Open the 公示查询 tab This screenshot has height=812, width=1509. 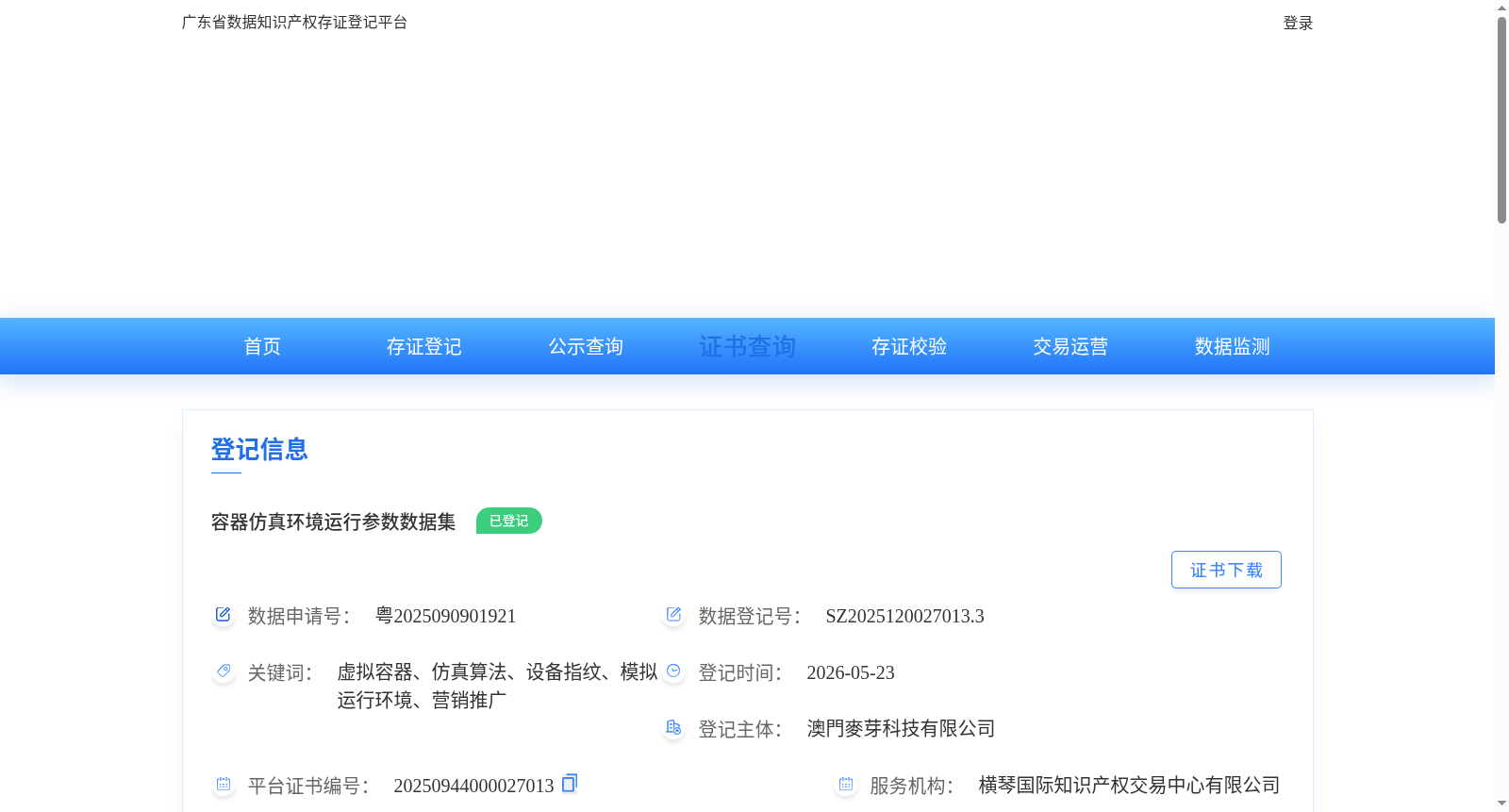(586, 346)
